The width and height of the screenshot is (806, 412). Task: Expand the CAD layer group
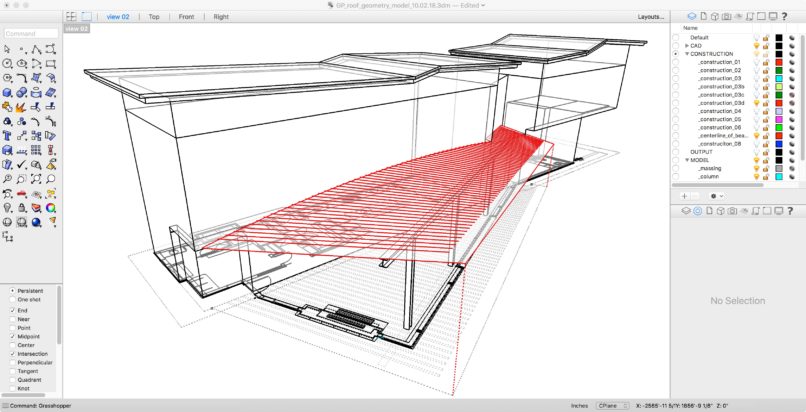coord(687,45)
